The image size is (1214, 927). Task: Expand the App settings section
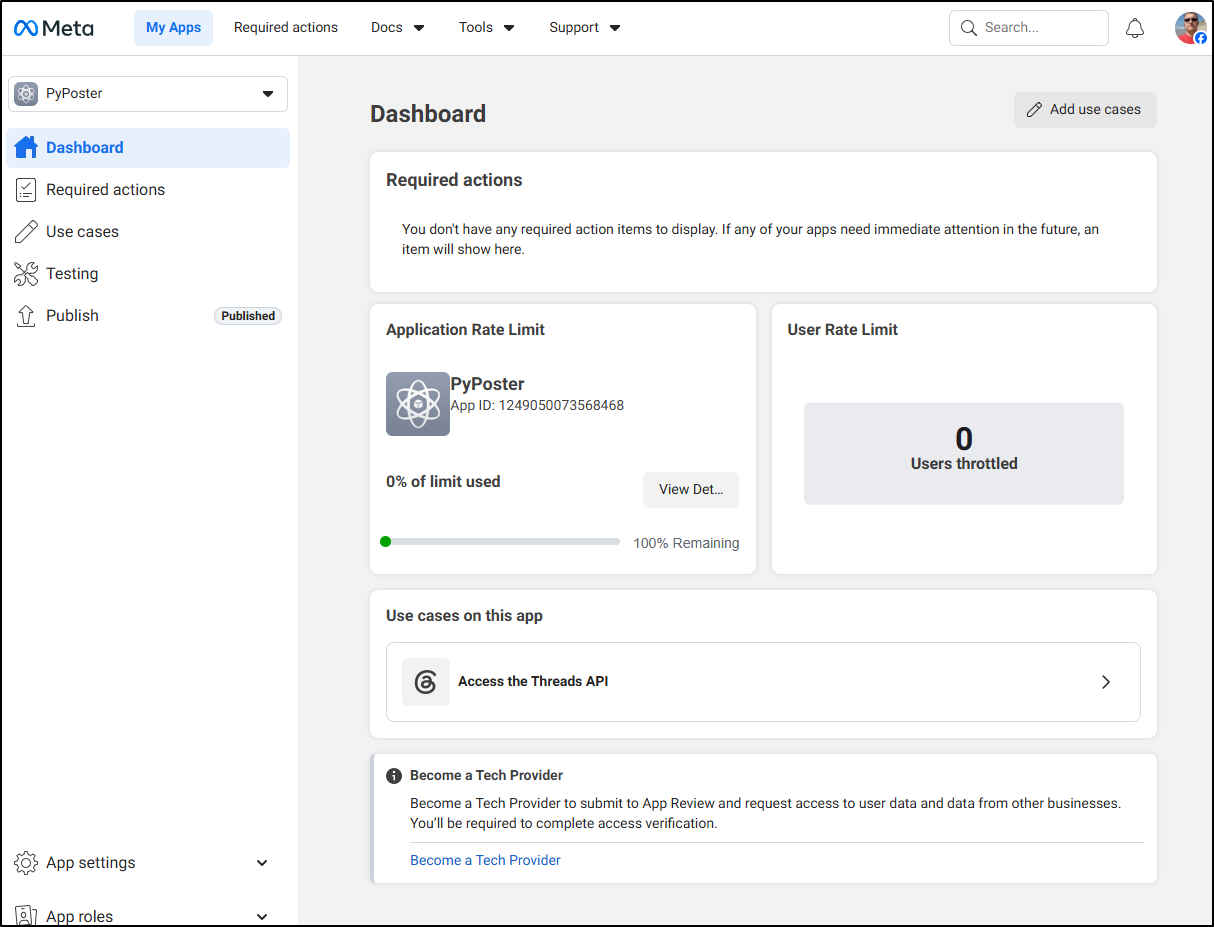tap(262, 863)
